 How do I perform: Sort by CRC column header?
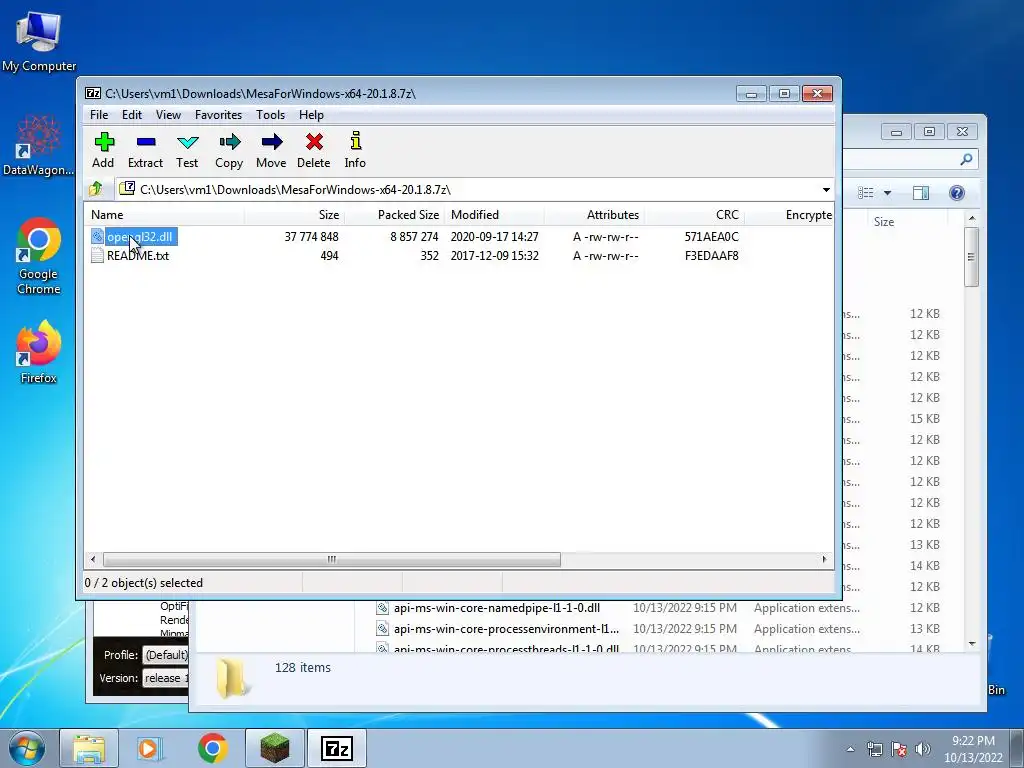(694, 215)
